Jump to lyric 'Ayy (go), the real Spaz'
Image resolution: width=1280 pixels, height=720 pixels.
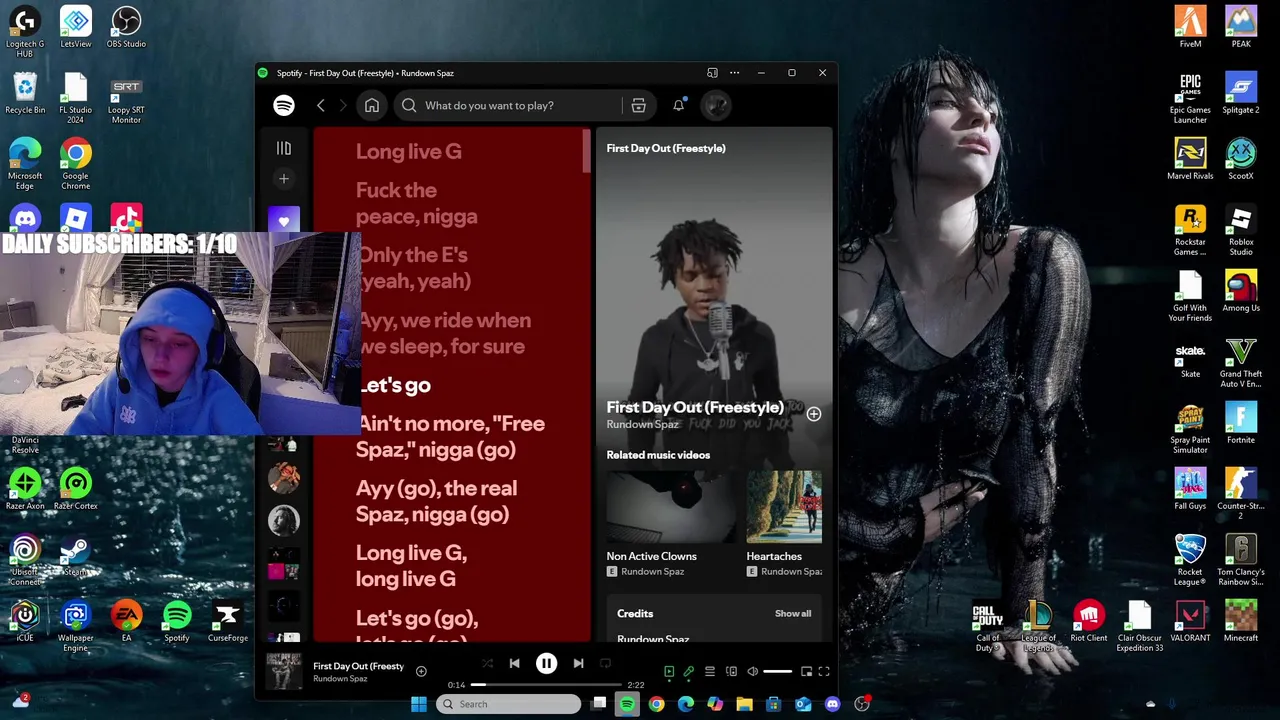(436, 501)
